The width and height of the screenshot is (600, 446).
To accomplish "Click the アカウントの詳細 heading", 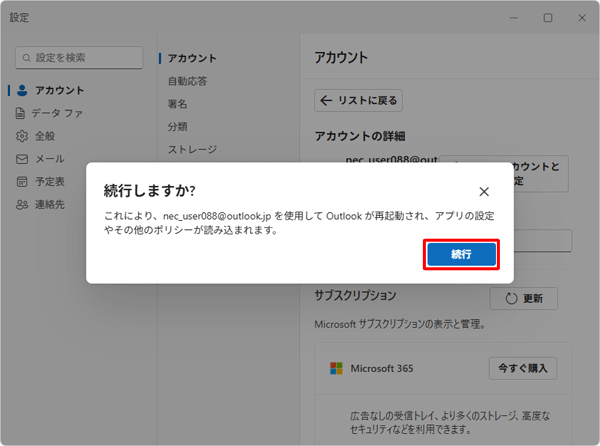I will click(360, 136).
